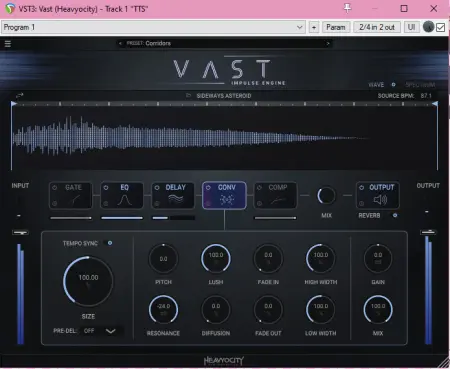Click the global MIX knob

point(326,195)
